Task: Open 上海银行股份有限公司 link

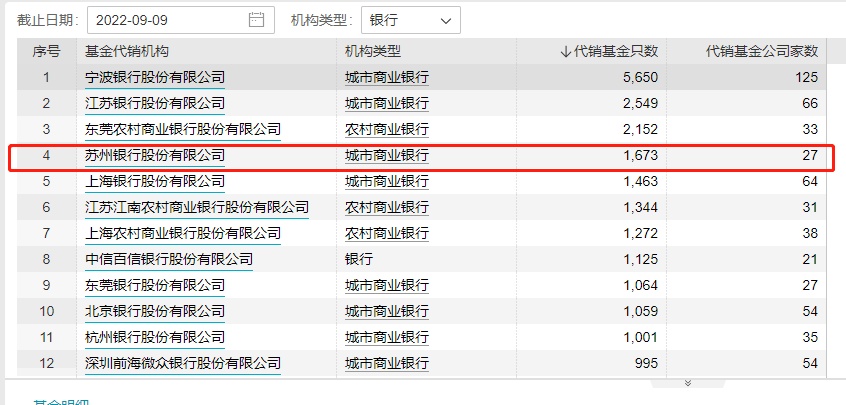Action: coord(155,182)
